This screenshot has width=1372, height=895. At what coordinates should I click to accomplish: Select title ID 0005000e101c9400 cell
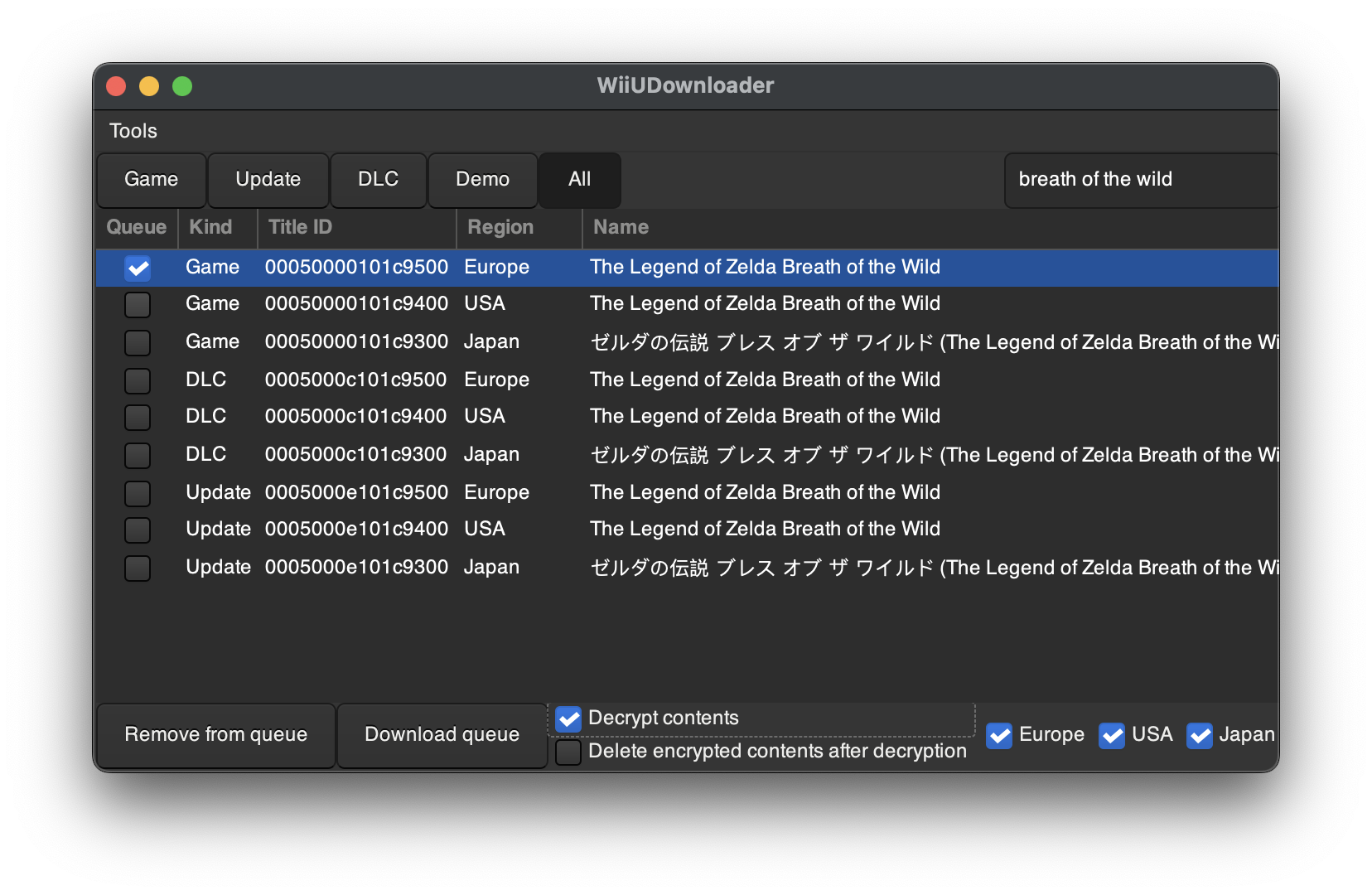(x=356, y=529)
